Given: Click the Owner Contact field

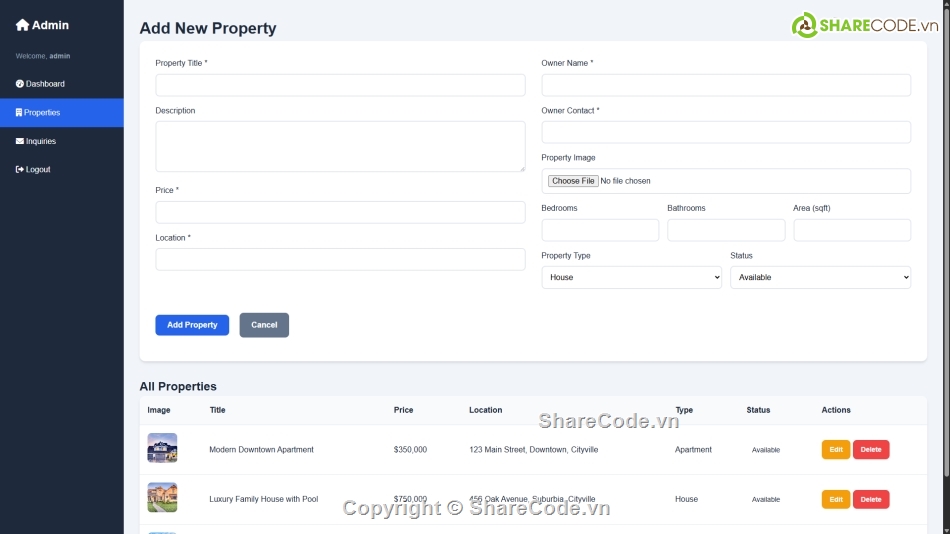Looking at the screenshot, I should click(x=726, y=132).
